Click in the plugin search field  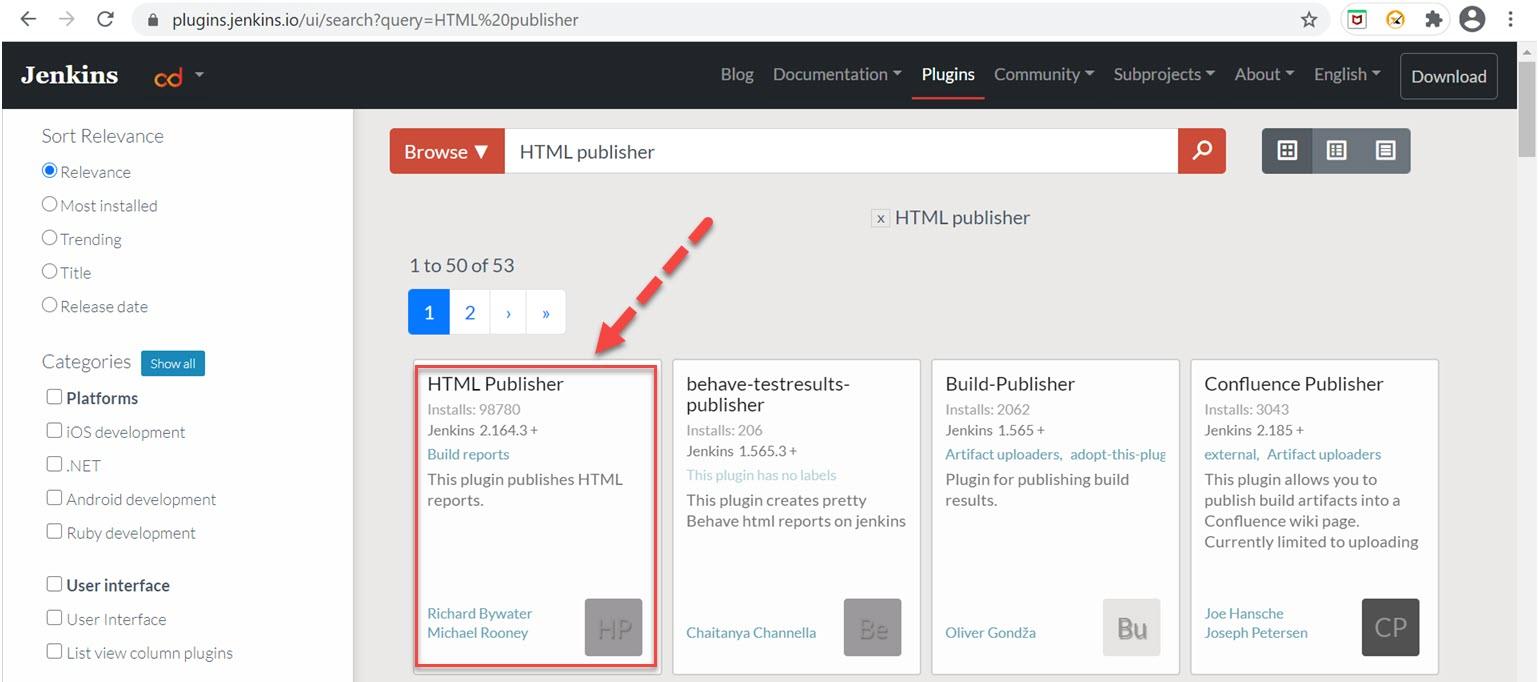click(x=841, y=151)
